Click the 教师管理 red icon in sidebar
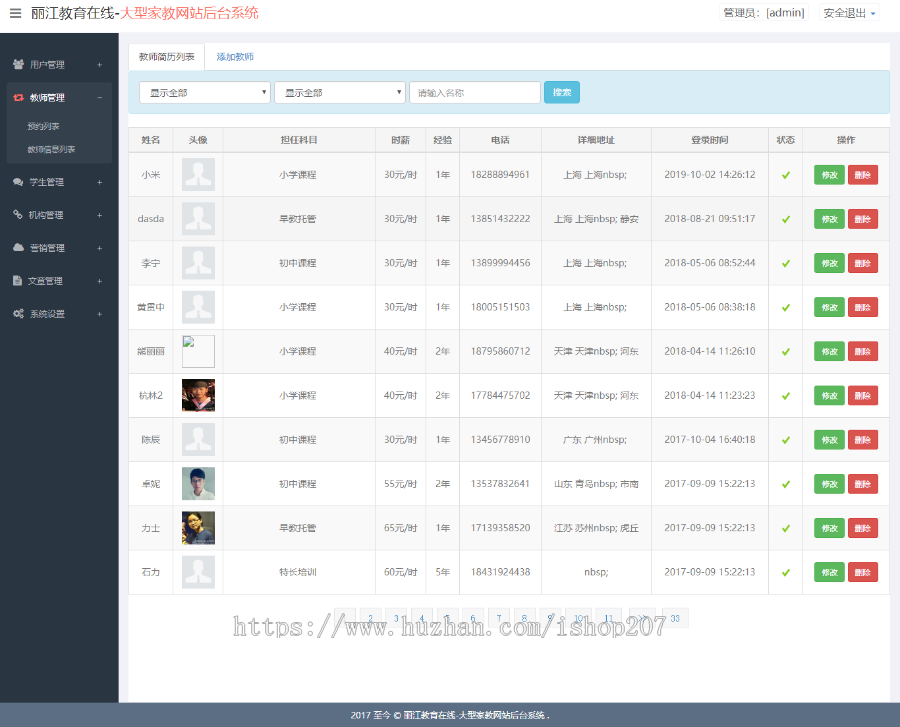Image resolution: width=900 pixels, height=727 pixels. tap(18, 98)
